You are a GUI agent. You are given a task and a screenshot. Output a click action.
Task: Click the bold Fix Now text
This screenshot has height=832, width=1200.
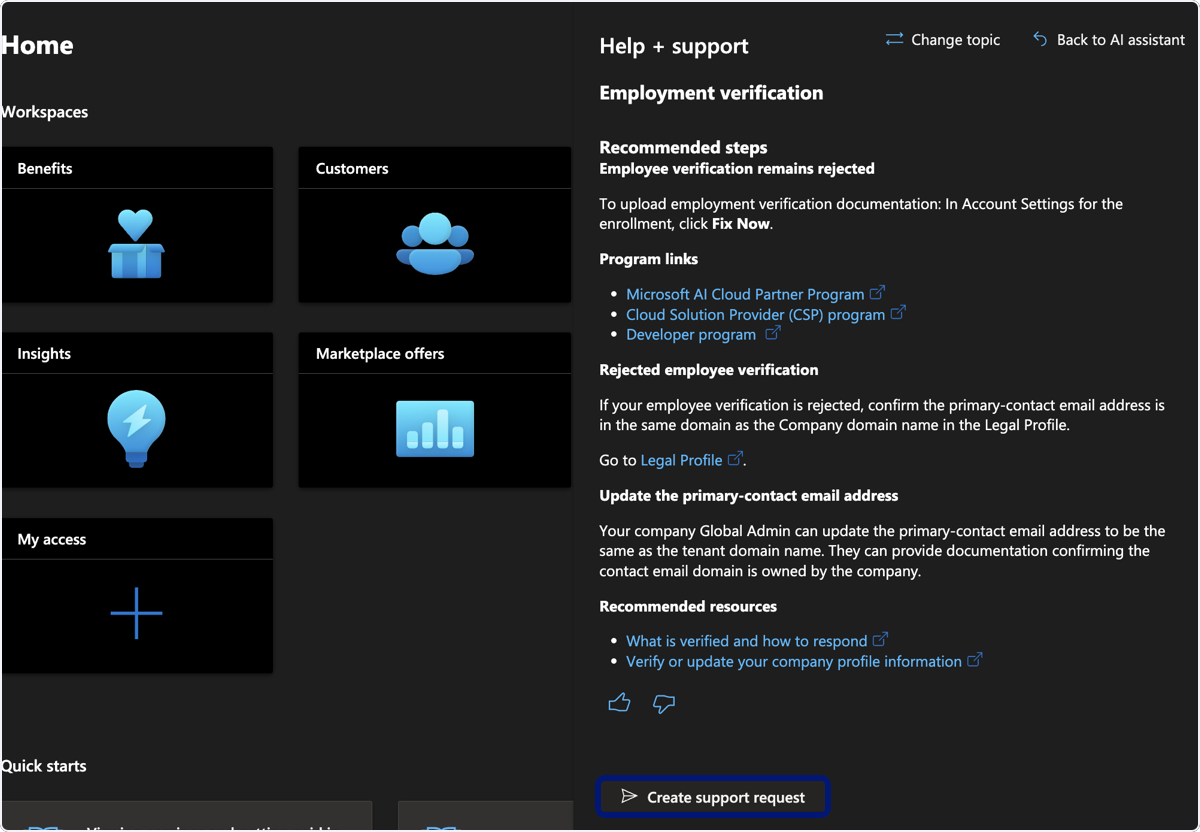coord(741,224)
